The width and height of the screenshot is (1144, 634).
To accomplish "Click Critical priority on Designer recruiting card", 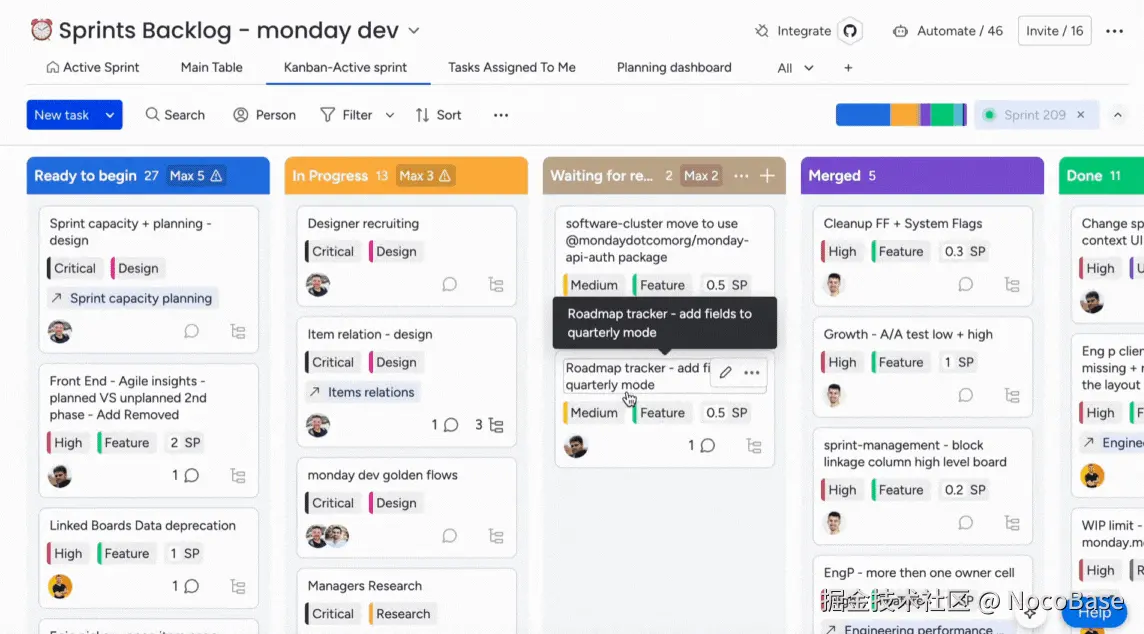I will [x=331, y=252].
